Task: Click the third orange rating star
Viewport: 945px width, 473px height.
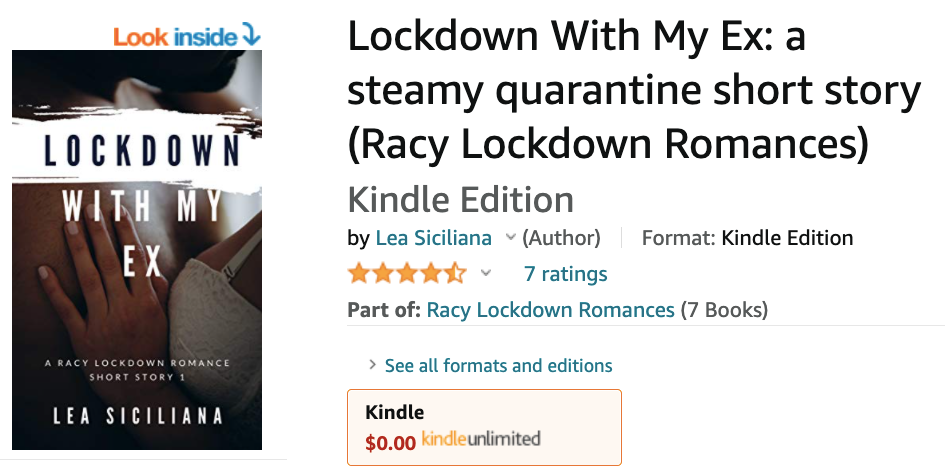Action: pyautogui.click(x=407, y=273)
